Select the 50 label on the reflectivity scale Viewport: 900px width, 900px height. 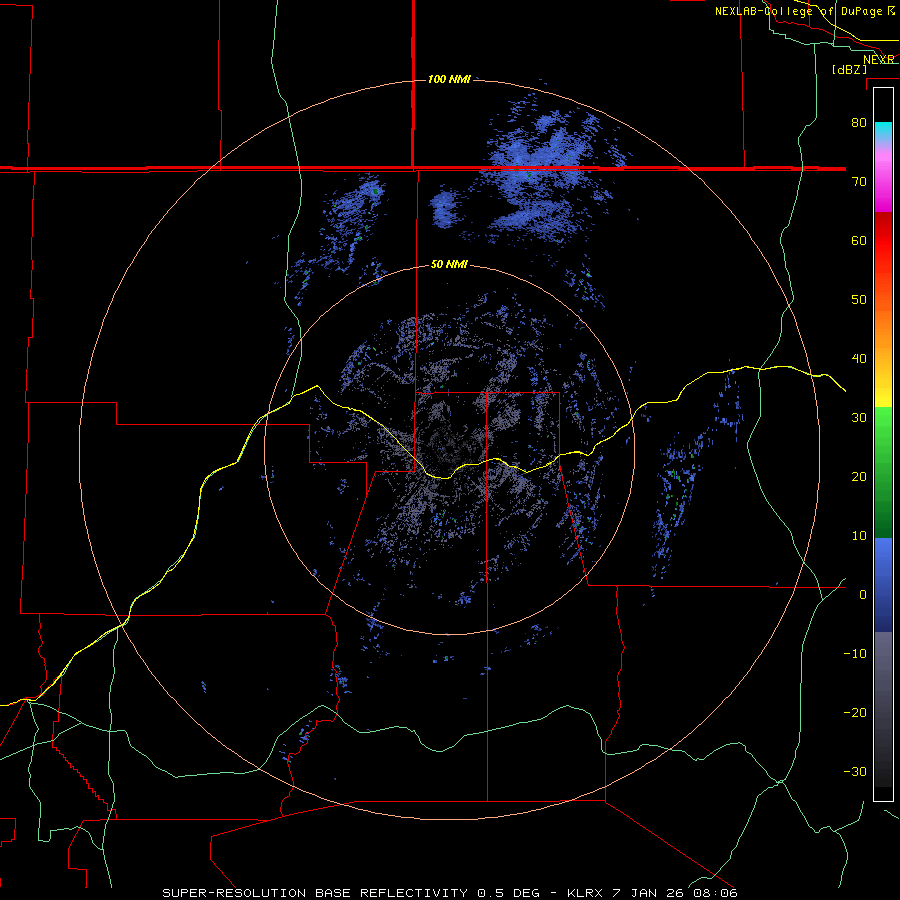tap(859, 300)
